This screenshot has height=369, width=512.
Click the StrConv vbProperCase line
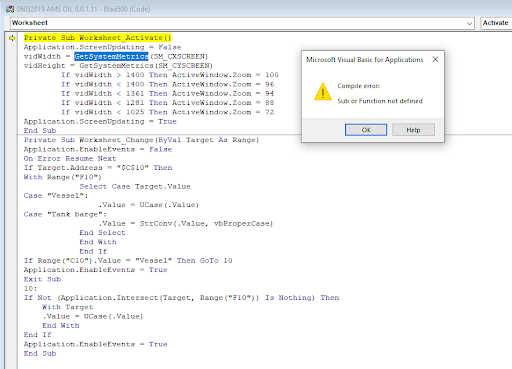pyautogui.click(x=186, y=224)
